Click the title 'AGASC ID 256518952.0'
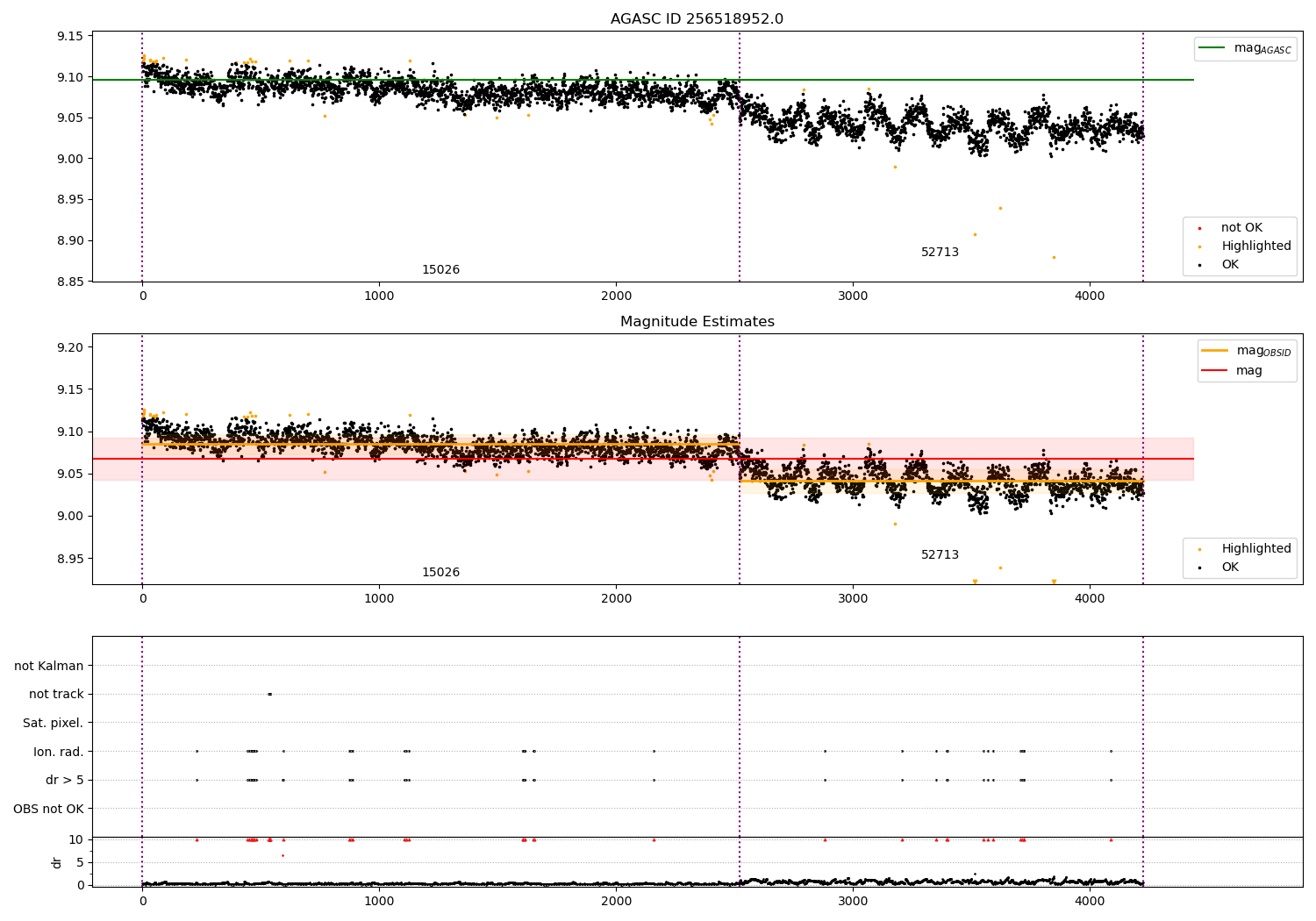This screenshot has width=1316, height=921. pyautogui.click(x=697, y=19)
